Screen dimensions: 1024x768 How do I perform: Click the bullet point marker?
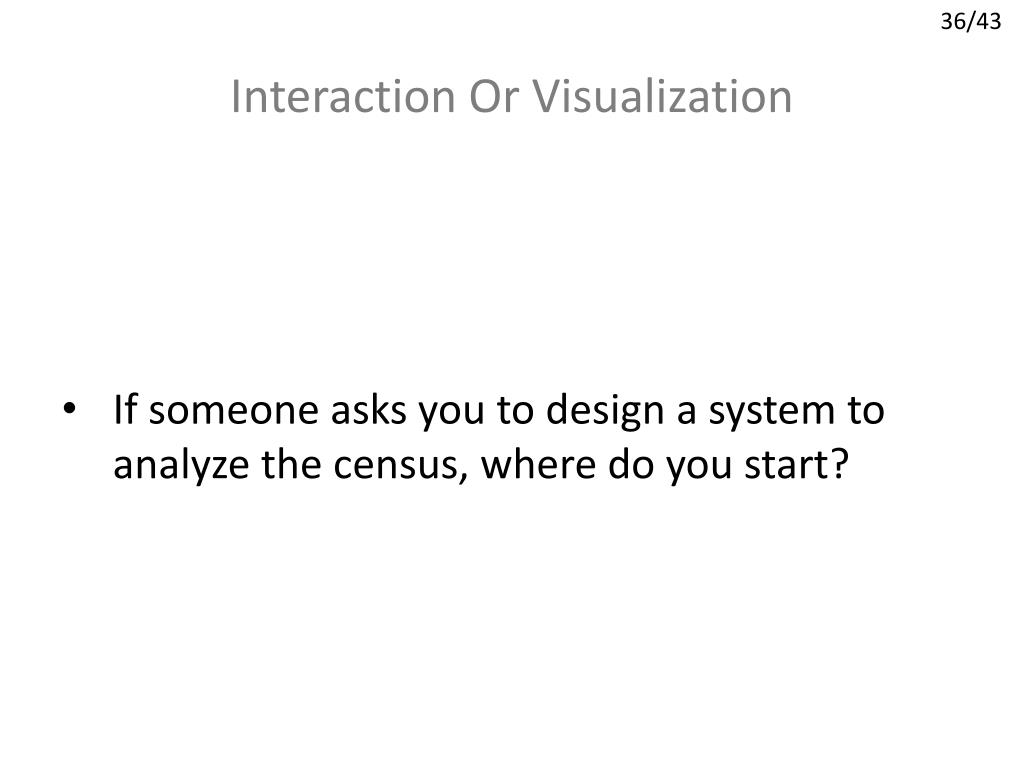point(69,409)
